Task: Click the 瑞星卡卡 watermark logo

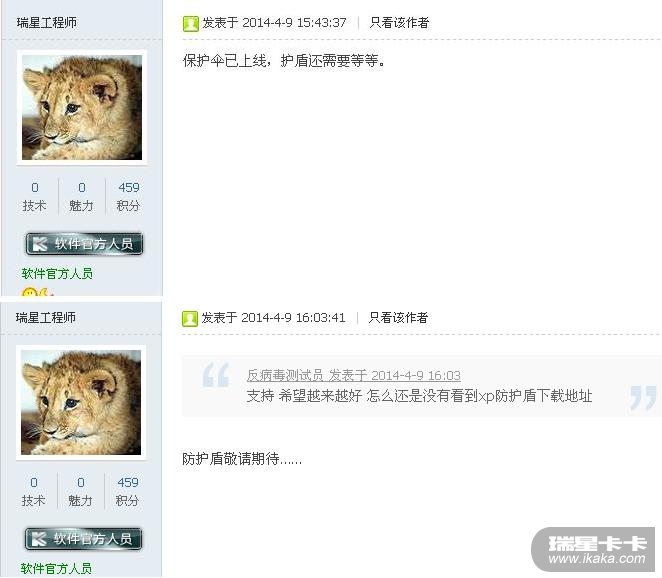Action: tap(593, 549)
